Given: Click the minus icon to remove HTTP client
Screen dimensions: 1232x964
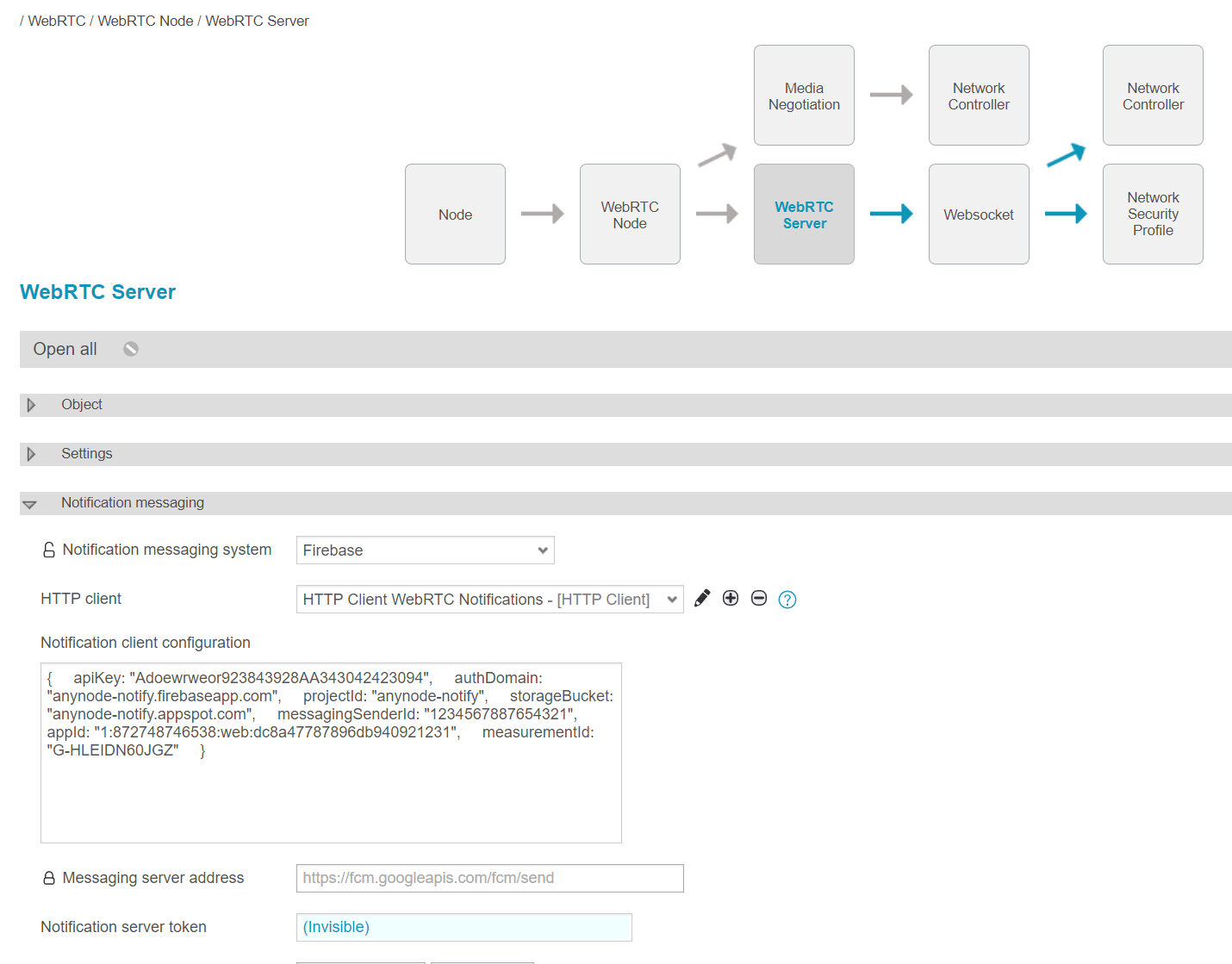Looking at the screenshot, I should [x=759, y=599].
